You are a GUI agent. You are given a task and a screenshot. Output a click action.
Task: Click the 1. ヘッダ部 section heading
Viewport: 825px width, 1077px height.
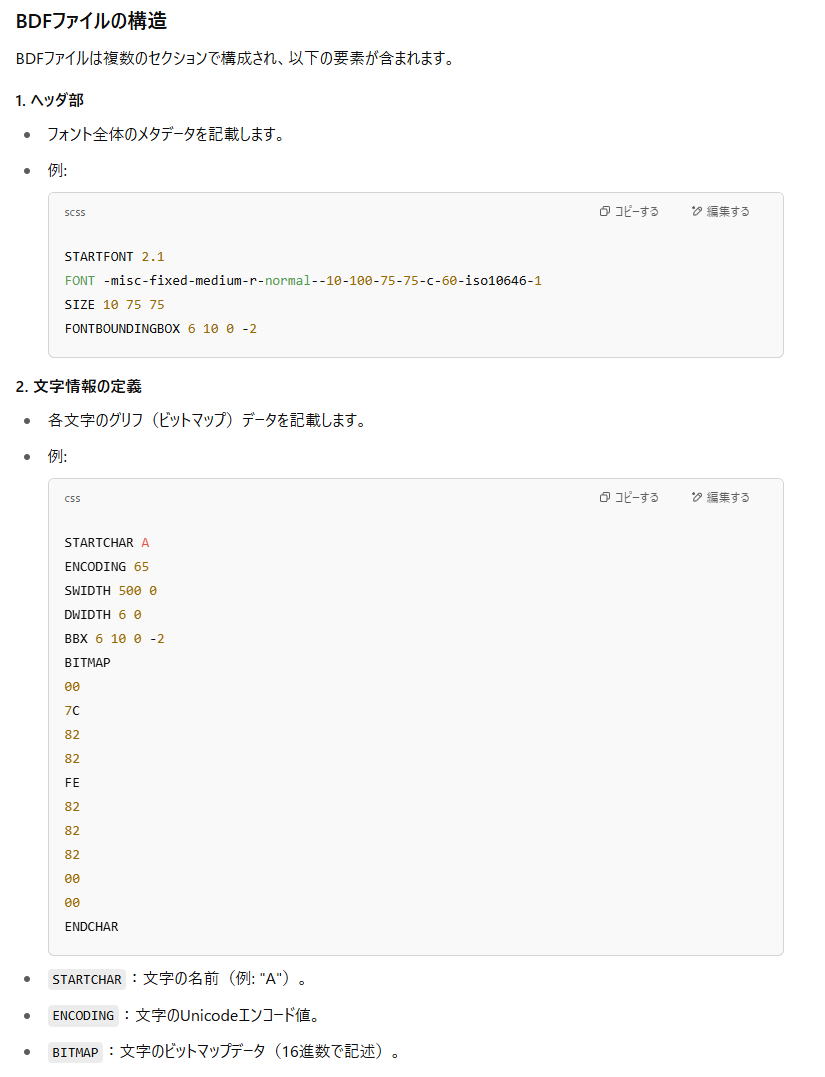pyautogui.click(x=49, y=100)
